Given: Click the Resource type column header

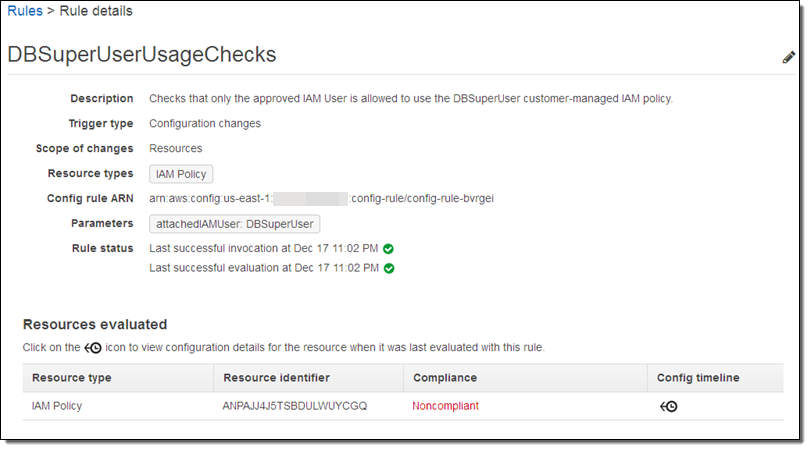Looking at the screenshot, I should pyautogui.click(x=72, y=378).
